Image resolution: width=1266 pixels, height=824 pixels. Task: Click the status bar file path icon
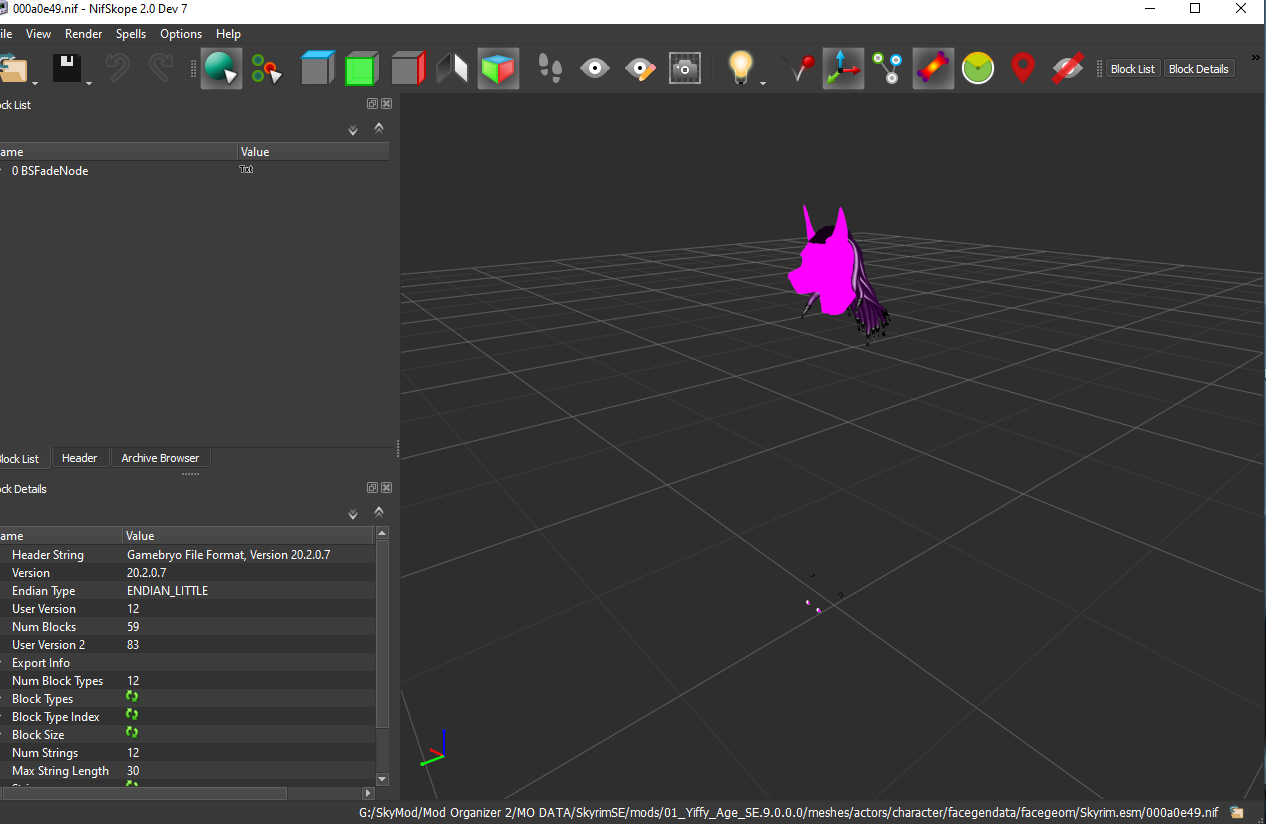coord(1236,812)
